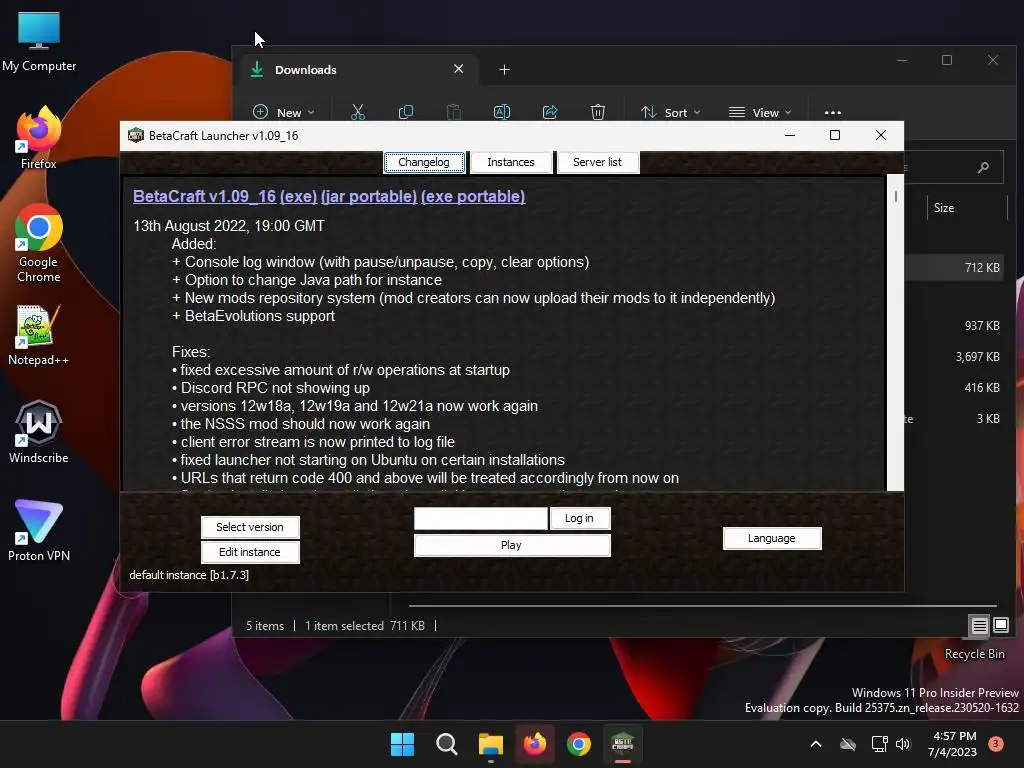The width and height of the screenshot is (1024, 768).
Task: Open the Server list tab
Action: 597,162
